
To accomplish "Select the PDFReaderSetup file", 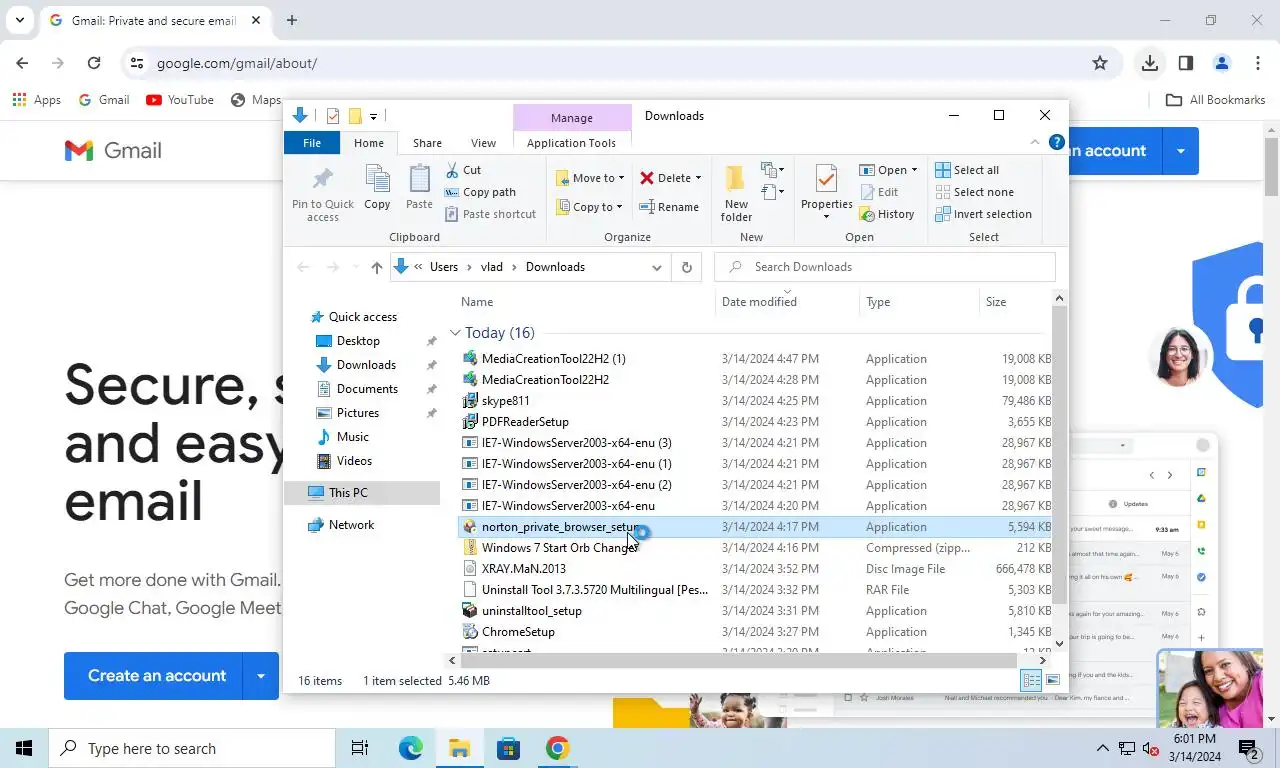I will coord(525,422).
